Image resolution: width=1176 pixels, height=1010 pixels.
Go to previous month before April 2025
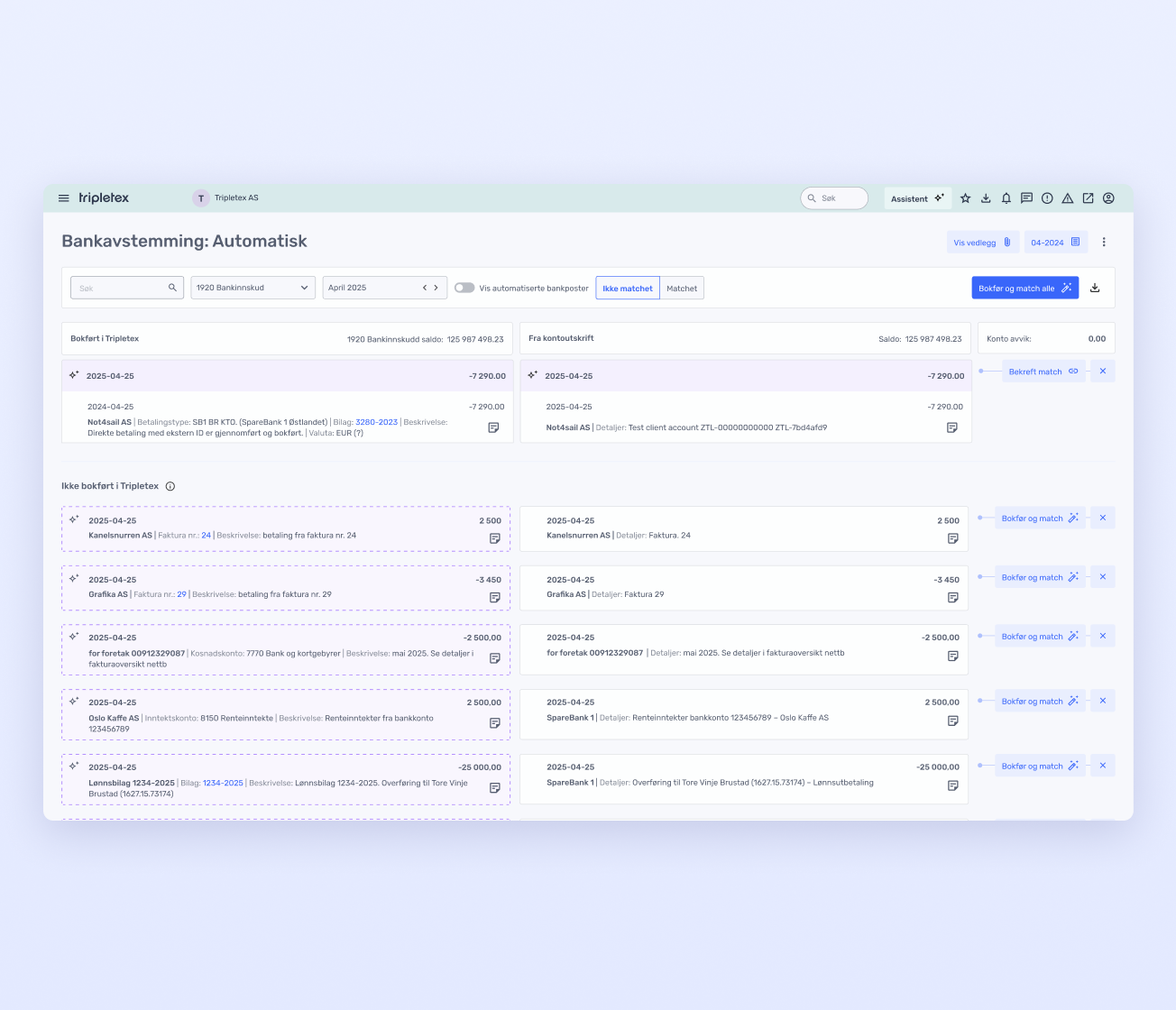point(425,288)
